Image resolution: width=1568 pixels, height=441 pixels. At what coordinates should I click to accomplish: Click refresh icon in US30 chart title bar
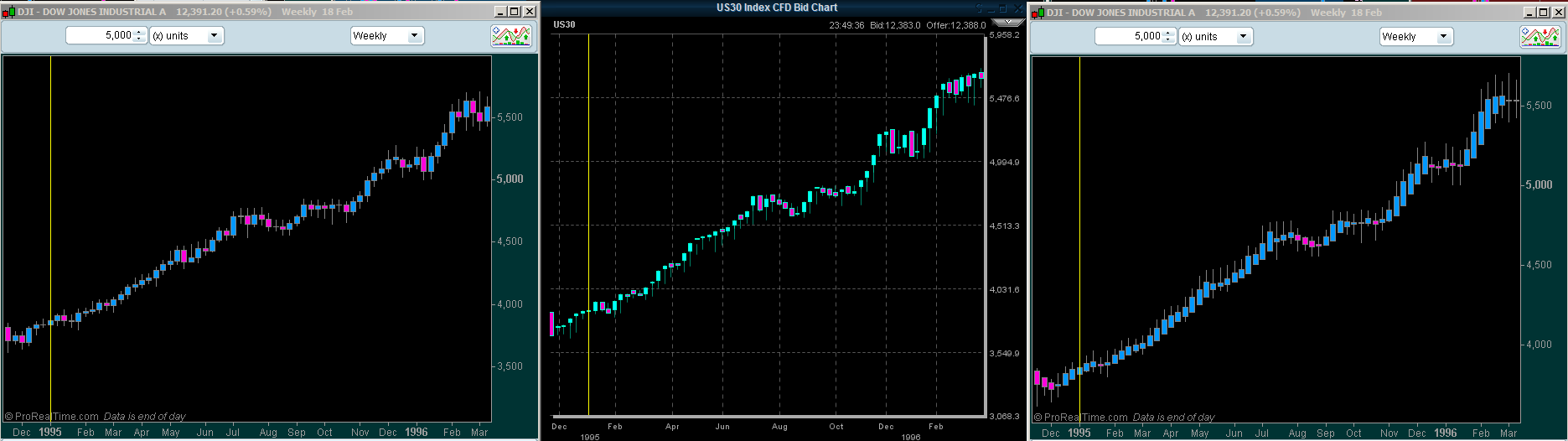(x=979, y=8)
